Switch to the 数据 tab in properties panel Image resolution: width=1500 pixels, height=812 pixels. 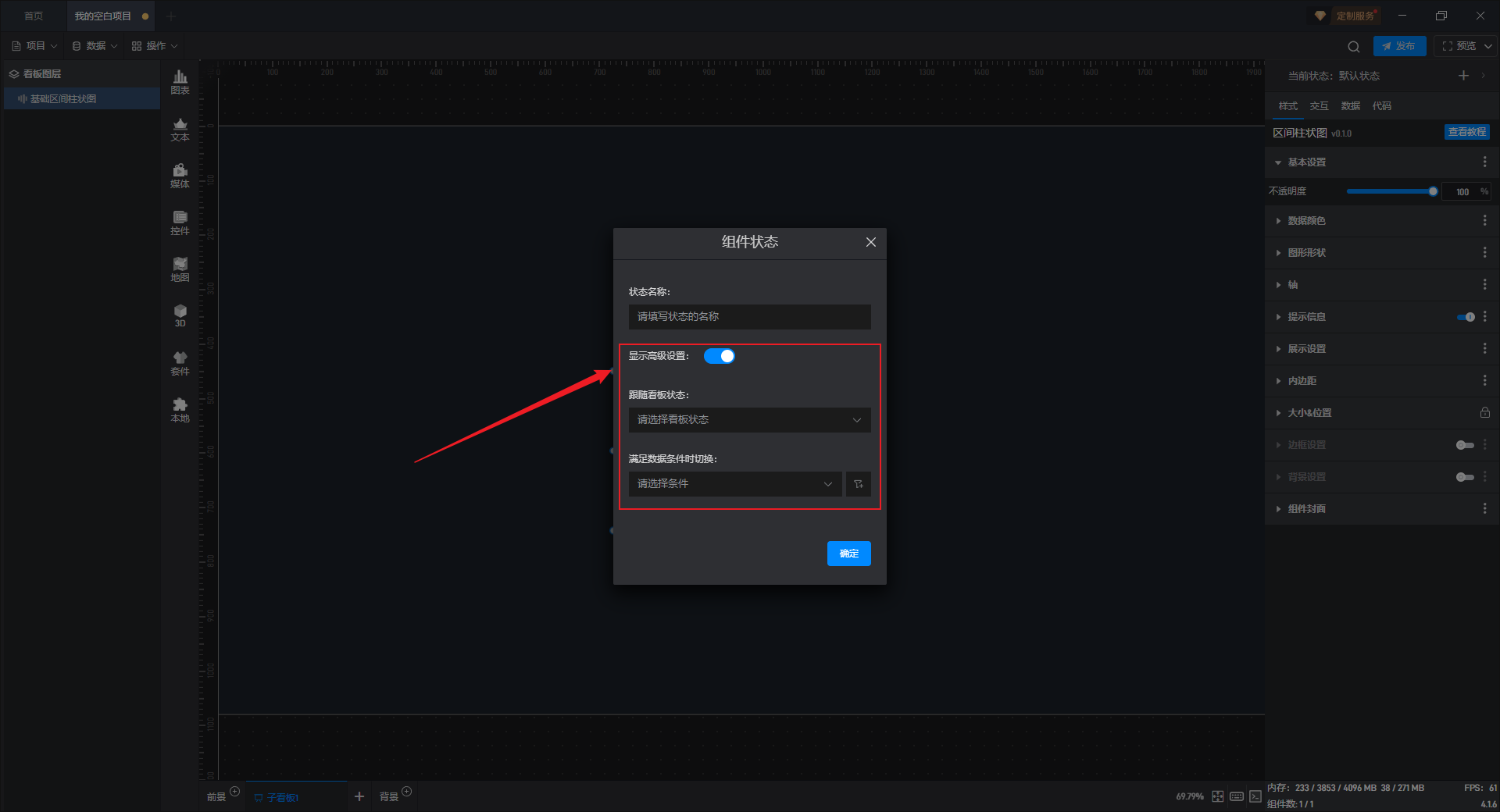(1350, 106)
